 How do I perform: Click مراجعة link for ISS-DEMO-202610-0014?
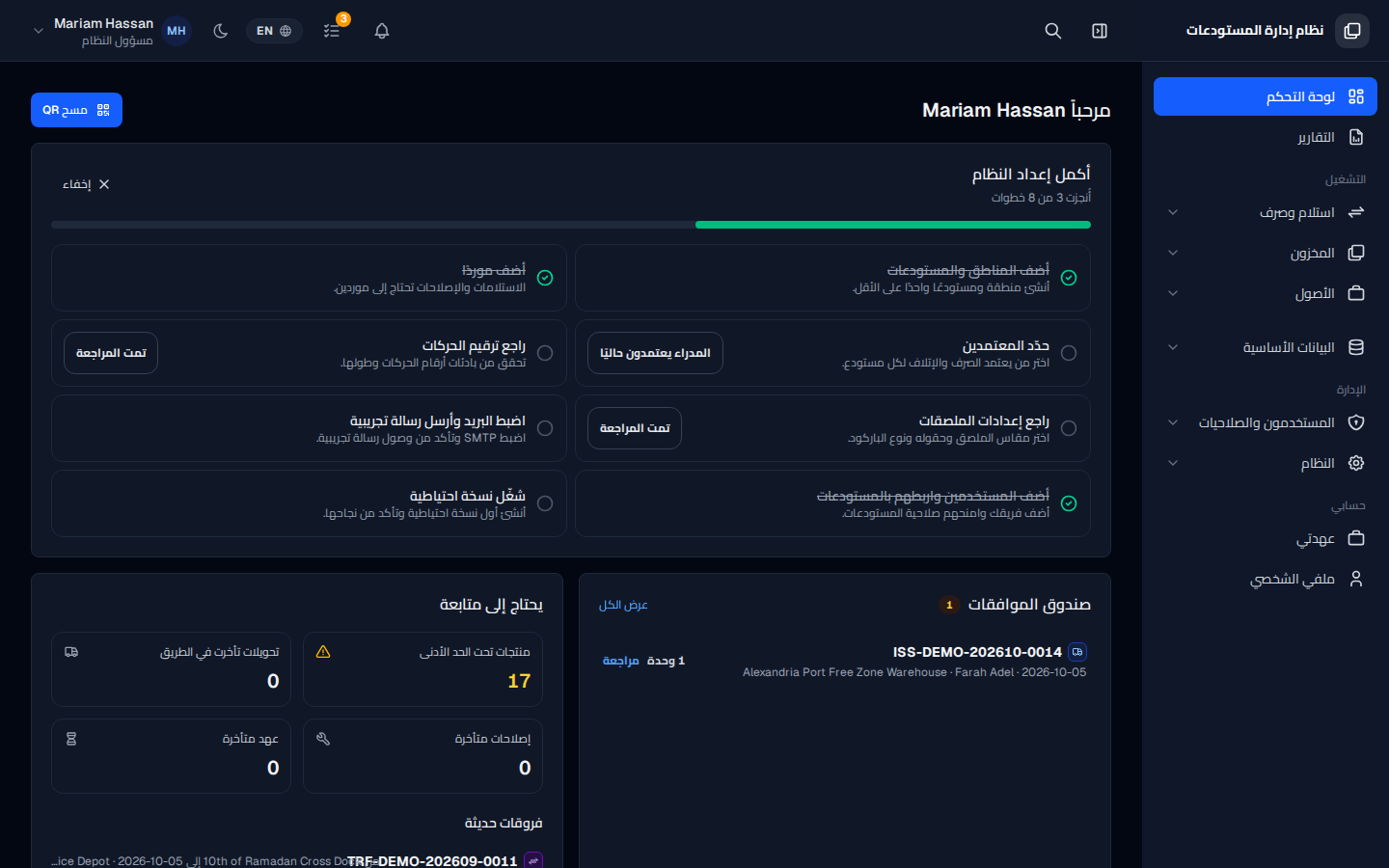click(x=621, y=661)
